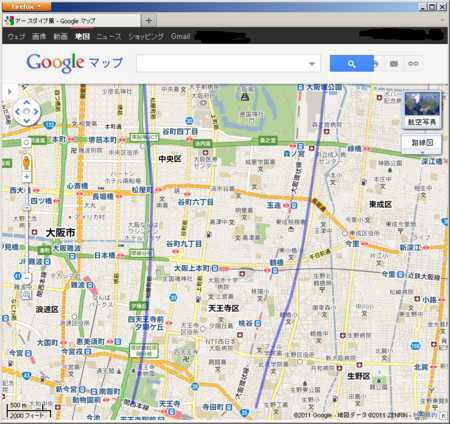
Task: Click the route 172 shield marker
Action: [x=49, y=125]
